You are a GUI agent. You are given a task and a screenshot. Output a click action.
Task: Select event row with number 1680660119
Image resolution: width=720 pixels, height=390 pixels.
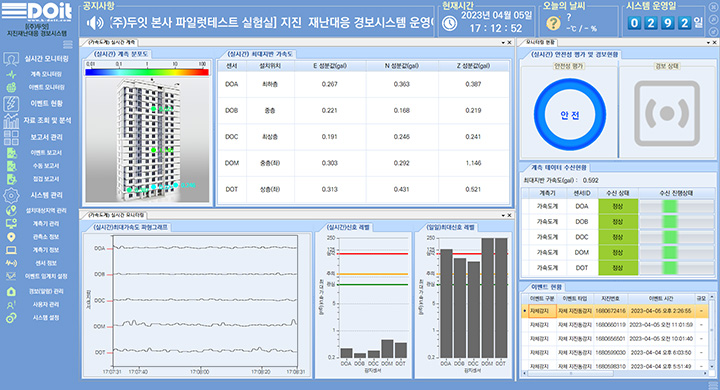pyautogui.click(x=614, y=325)
